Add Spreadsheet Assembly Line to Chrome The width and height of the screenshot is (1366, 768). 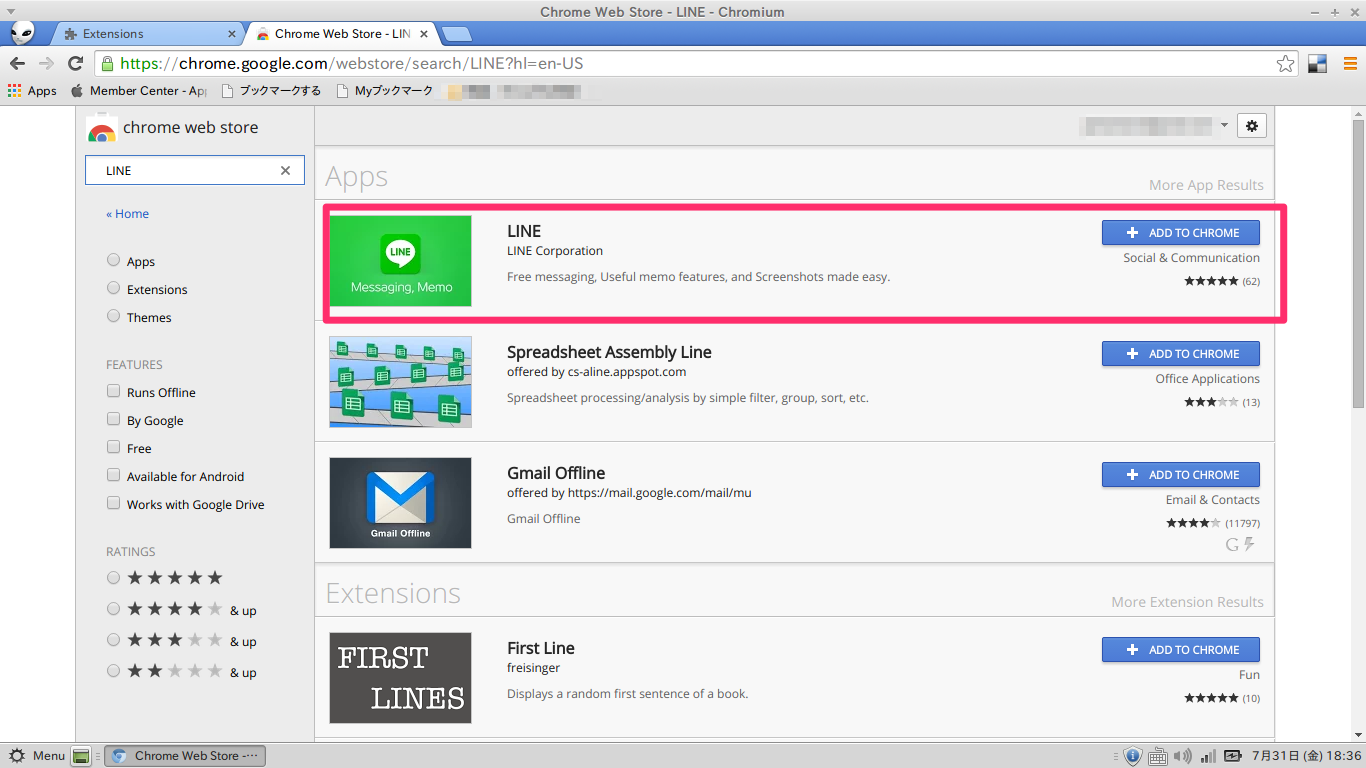tap(1181, 354)
